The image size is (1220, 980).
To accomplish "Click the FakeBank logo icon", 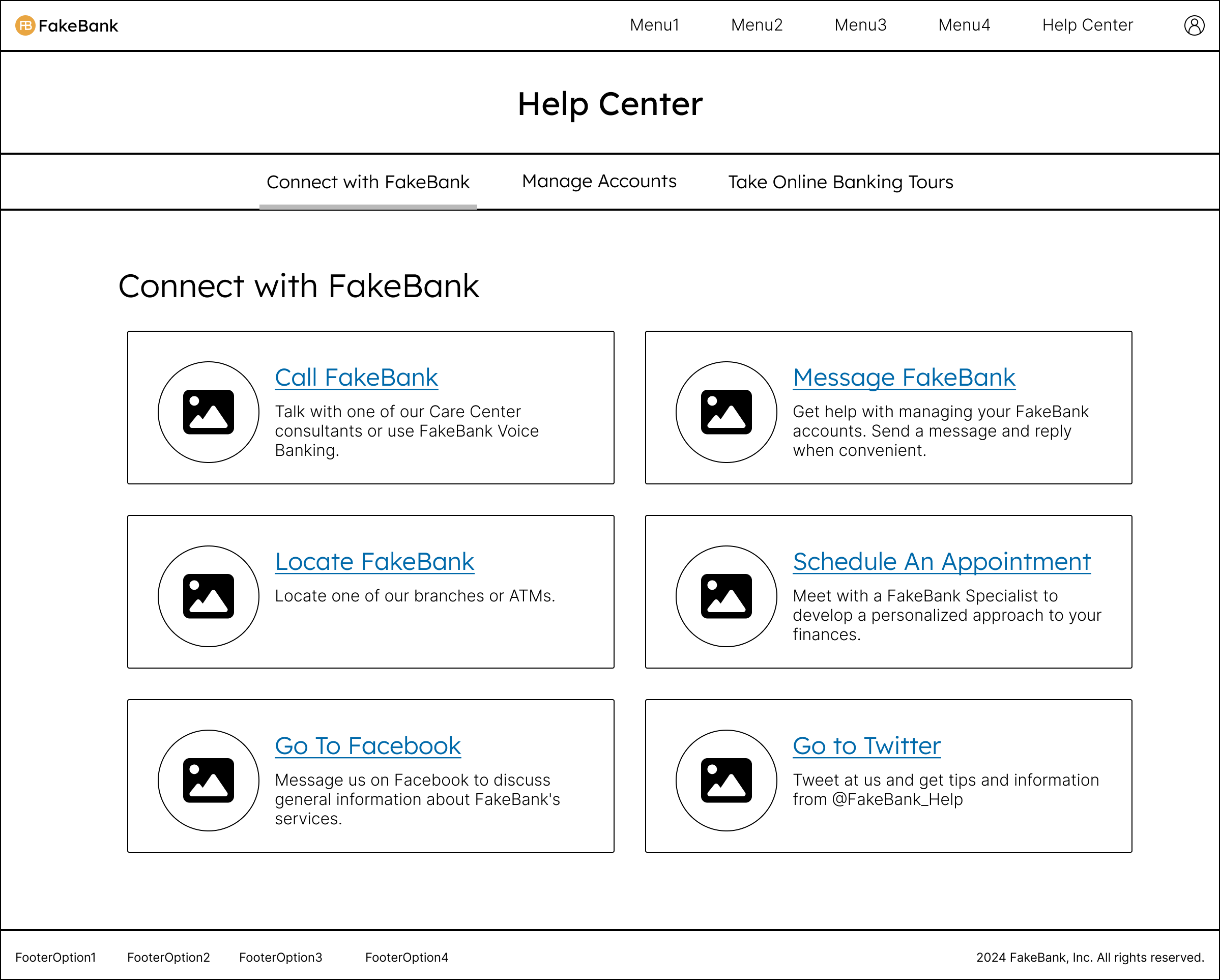I will pyautogui.click(x=25, y=25).
